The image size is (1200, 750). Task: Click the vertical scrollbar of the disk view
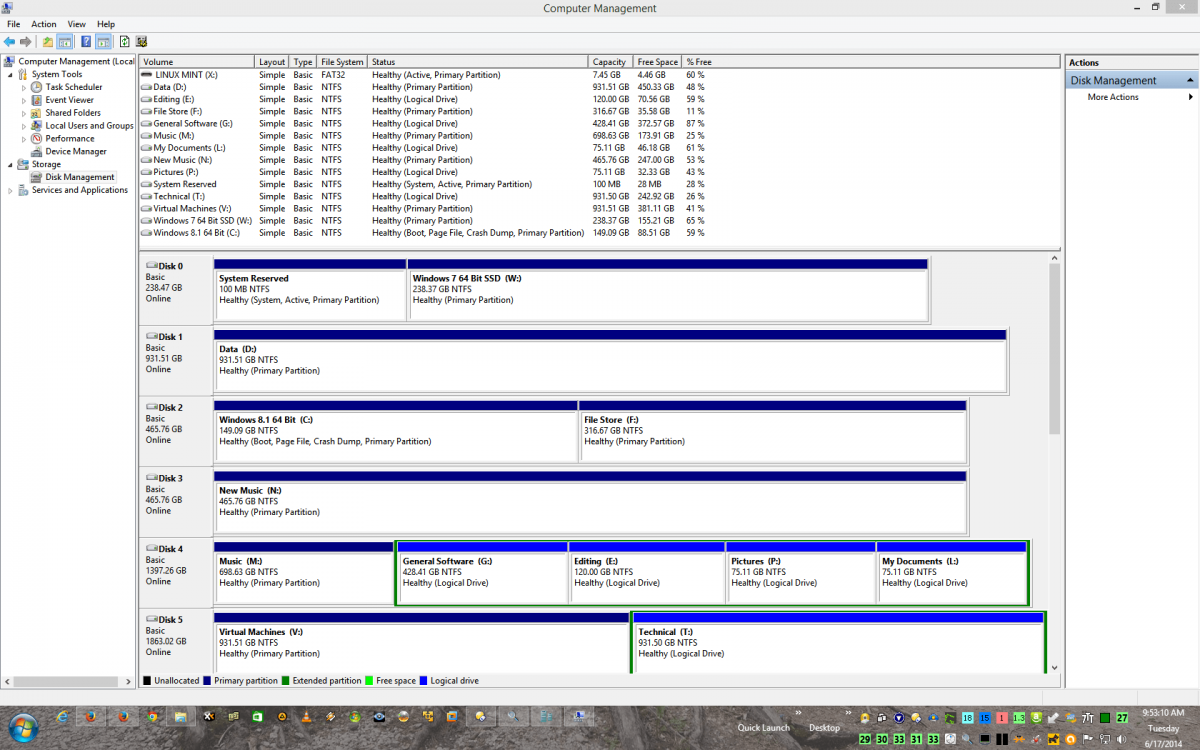[1054, 350]
